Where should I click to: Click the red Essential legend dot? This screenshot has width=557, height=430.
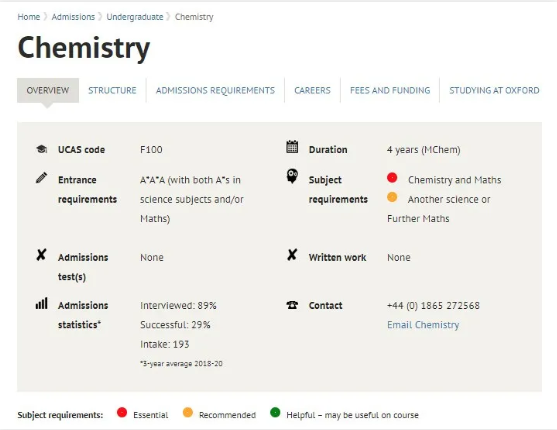[122, 412]
